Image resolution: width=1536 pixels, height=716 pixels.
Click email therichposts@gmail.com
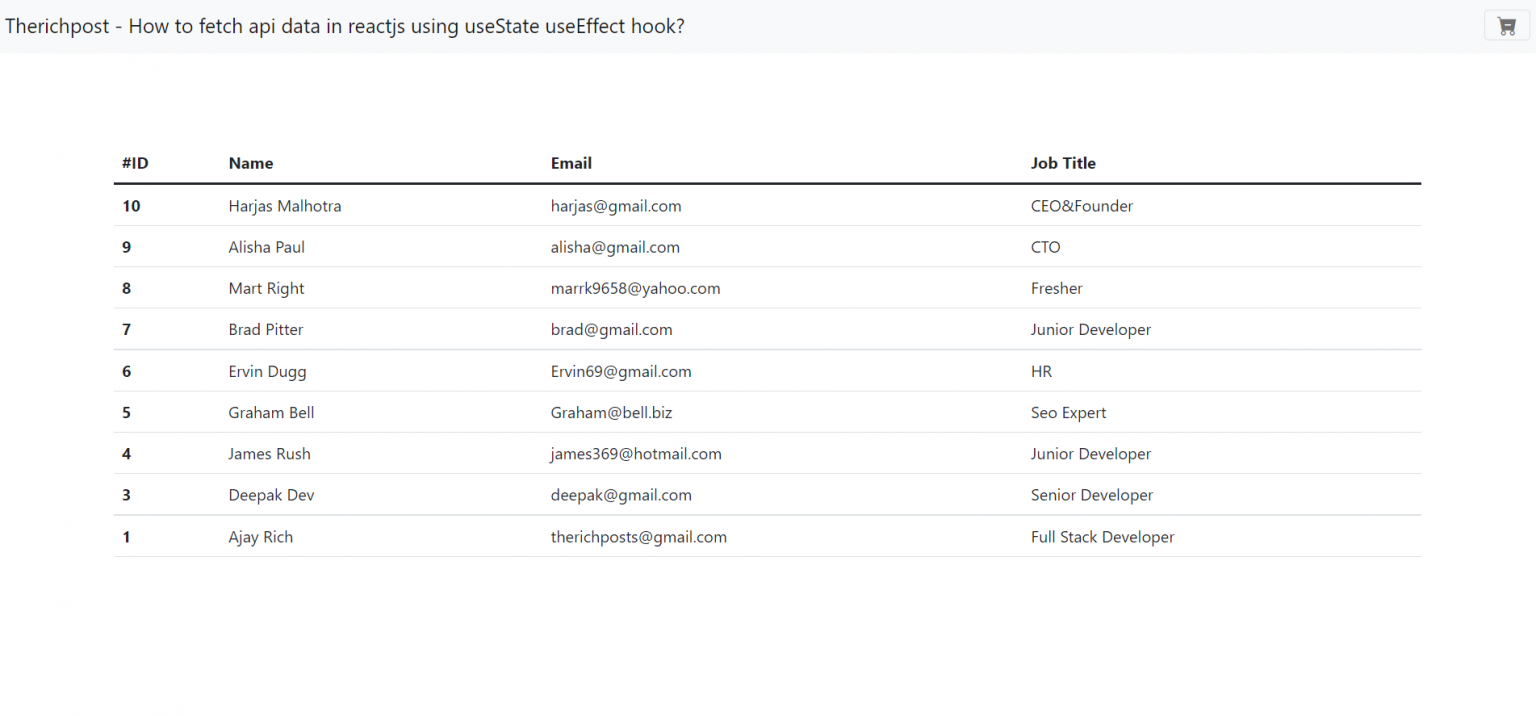pyautogui.click(x=639, y=536)
